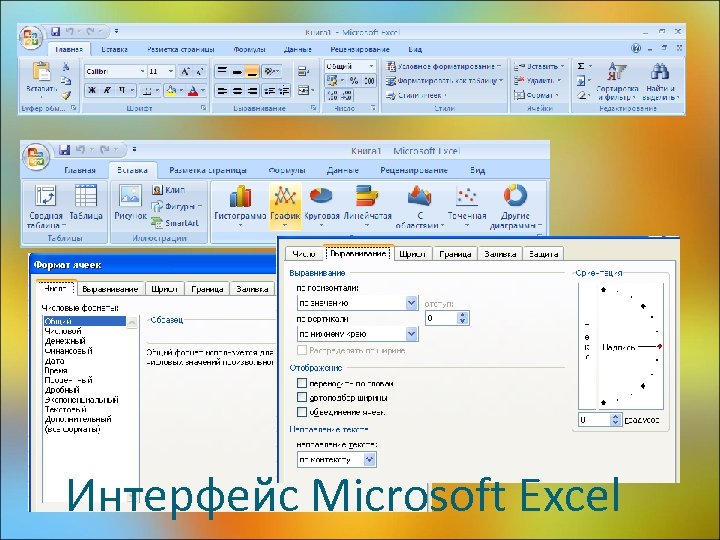This screenshot has width=720, height=540.
Task: Select Денежный in number formats list
Action: coord(65,341)
